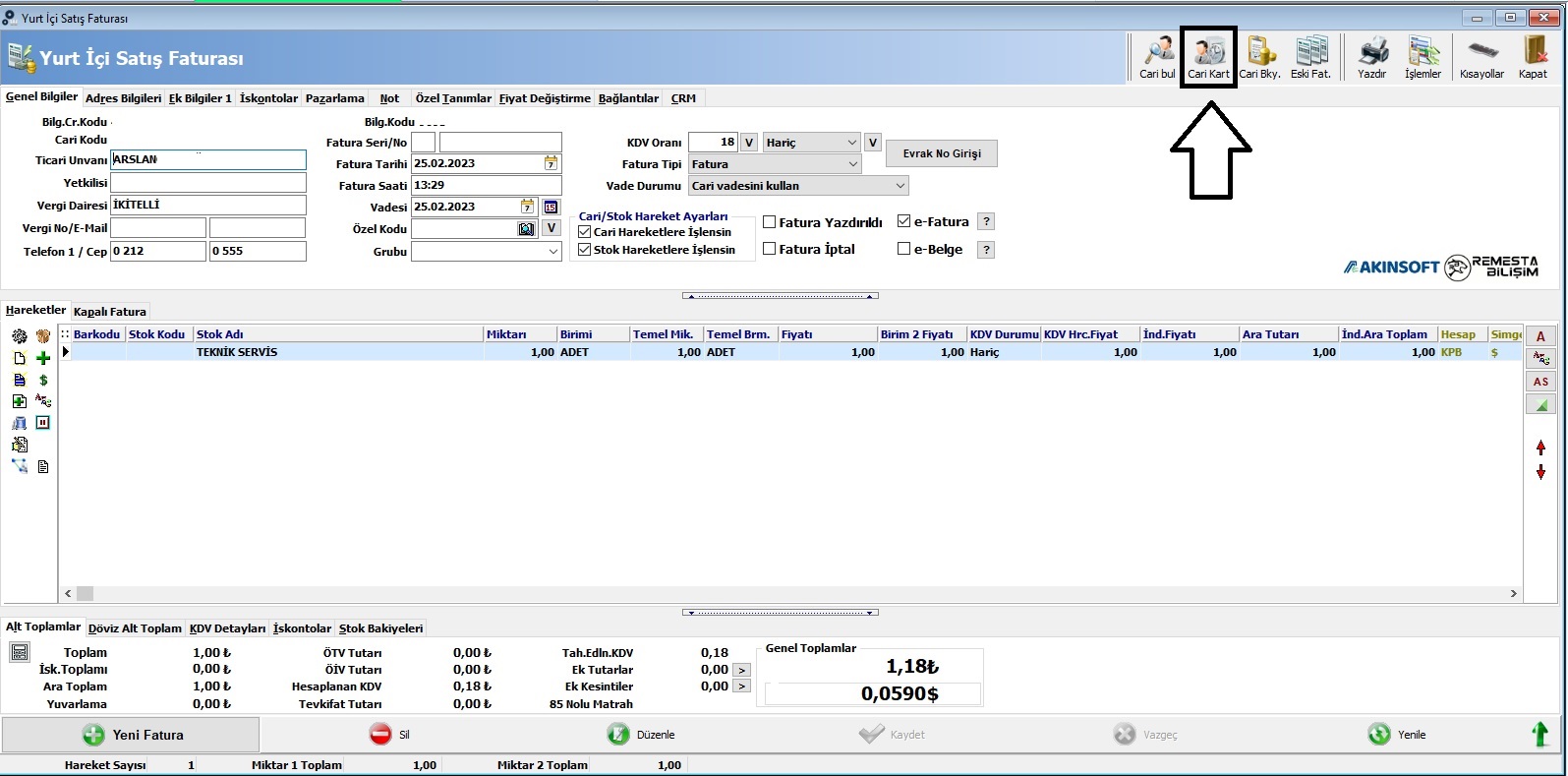Open the Stok Bakiyeleri tab
The width and height of the screenshot is (1568, 776).
tap(380, 628)
